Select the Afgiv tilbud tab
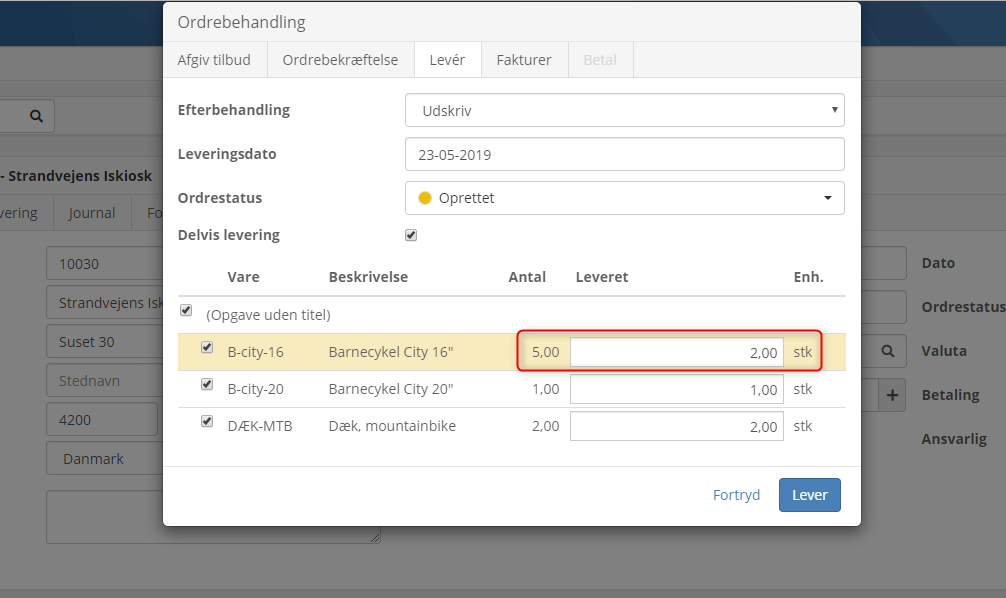Viewport: 1006px width, 598px height. tap(214, 60)
